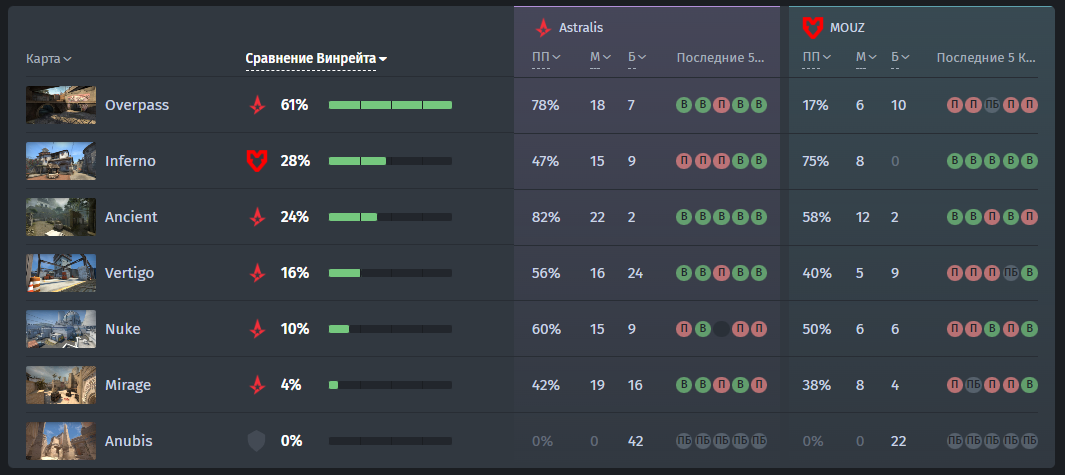Select the Anubis map thumbnail

coord(61,441)
